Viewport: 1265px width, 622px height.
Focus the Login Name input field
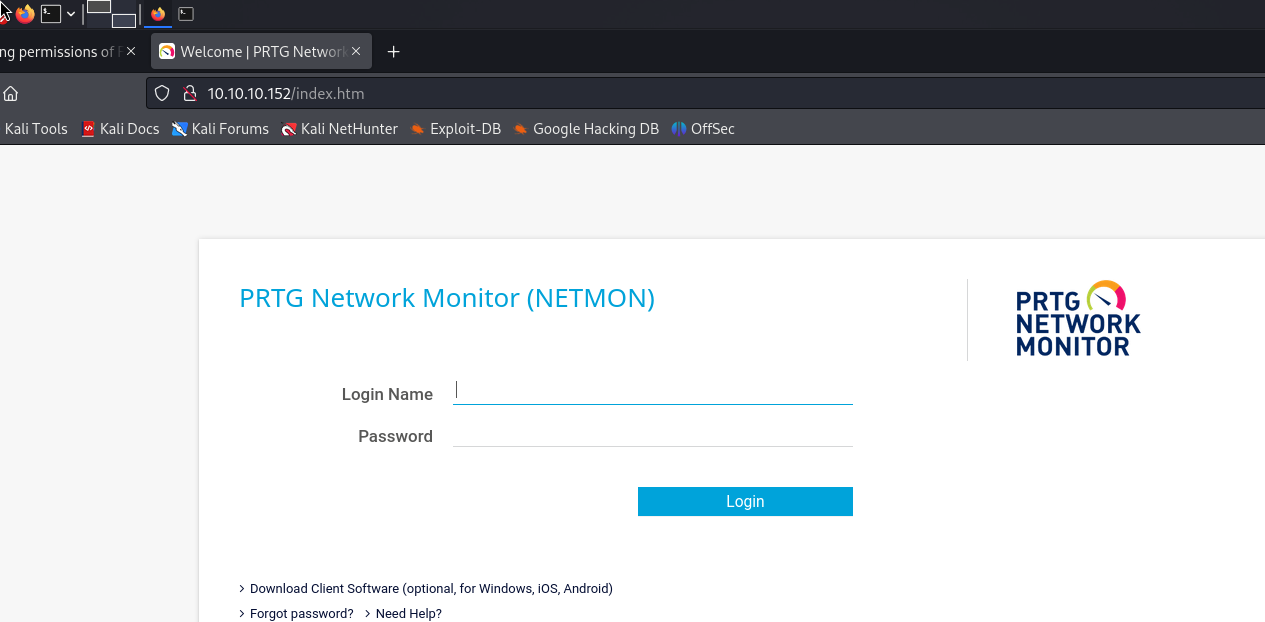pyautogui.click(x=652, y=391)
